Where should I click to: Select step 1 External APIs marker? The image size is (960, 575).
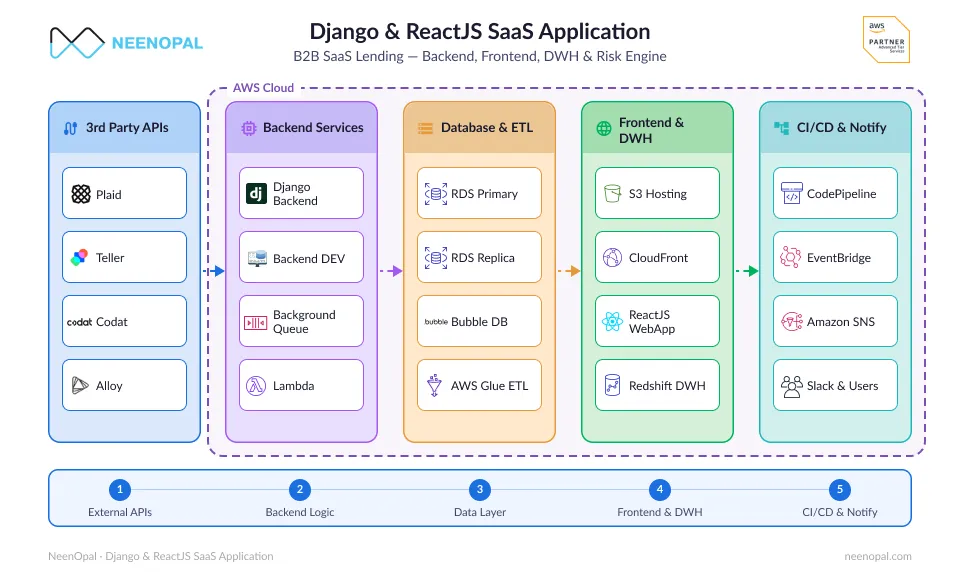tap(120, 489)
